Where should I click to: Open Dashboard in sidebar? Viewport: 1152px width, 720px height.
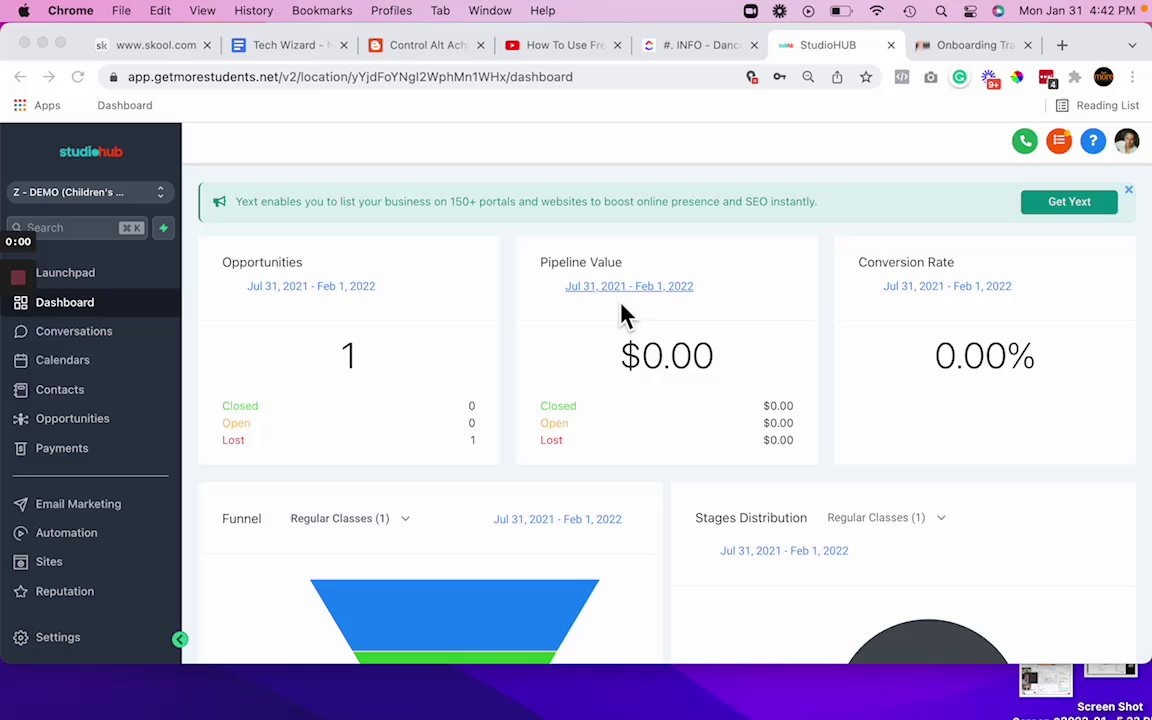coord(90,303)
